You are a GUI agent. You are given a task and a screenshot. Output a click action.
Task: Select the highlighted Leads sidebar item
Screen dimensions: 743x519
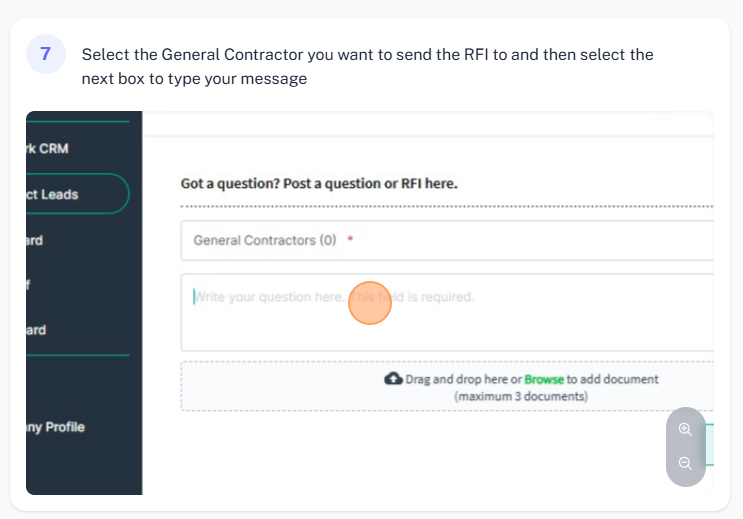pos(77,194)
